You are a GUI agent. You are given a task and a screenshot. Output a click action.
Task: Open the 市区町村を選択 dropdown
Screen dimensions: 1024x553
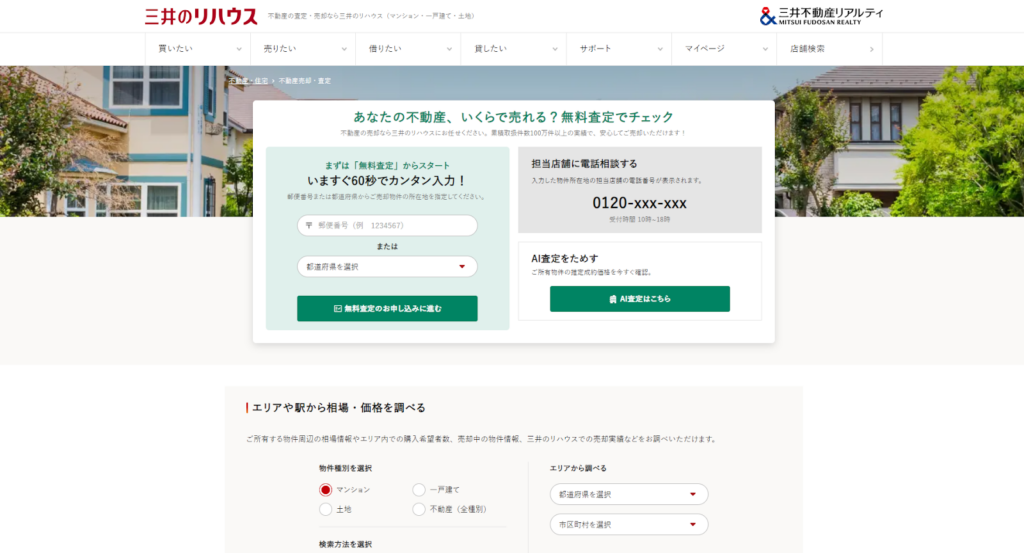[629, 524]
